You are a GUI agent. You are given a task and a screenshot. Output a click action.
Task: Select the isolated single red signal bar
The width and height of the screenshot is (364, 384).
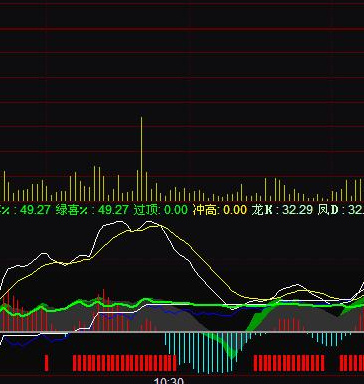pyautogui.click(x=47, y=363)
